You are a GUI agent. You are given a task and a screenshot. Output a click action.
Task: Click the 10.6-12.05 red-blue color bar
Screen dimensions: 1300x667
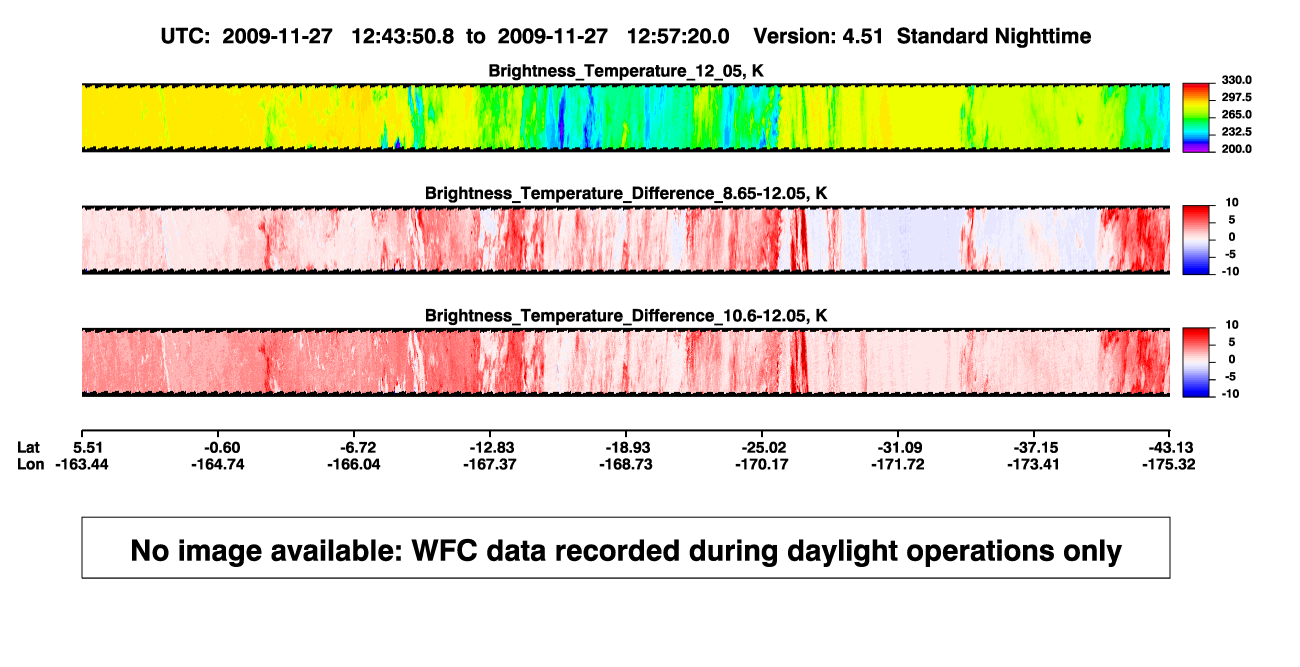tap(1196, 362)
